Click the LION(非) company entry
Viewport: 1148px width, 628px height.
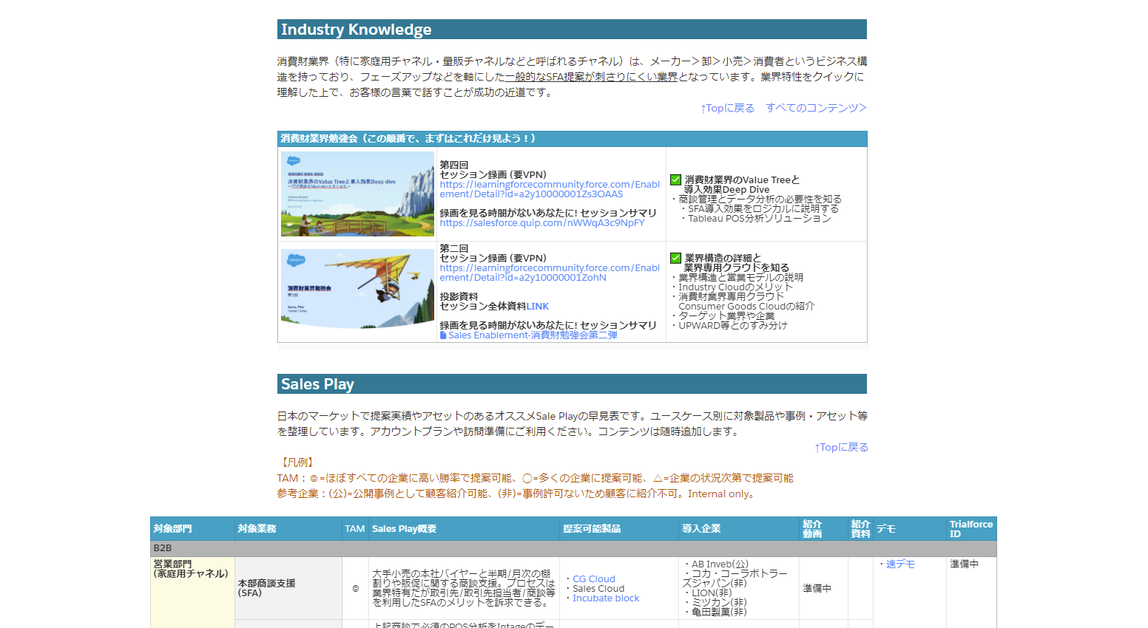tap(711, 593)
